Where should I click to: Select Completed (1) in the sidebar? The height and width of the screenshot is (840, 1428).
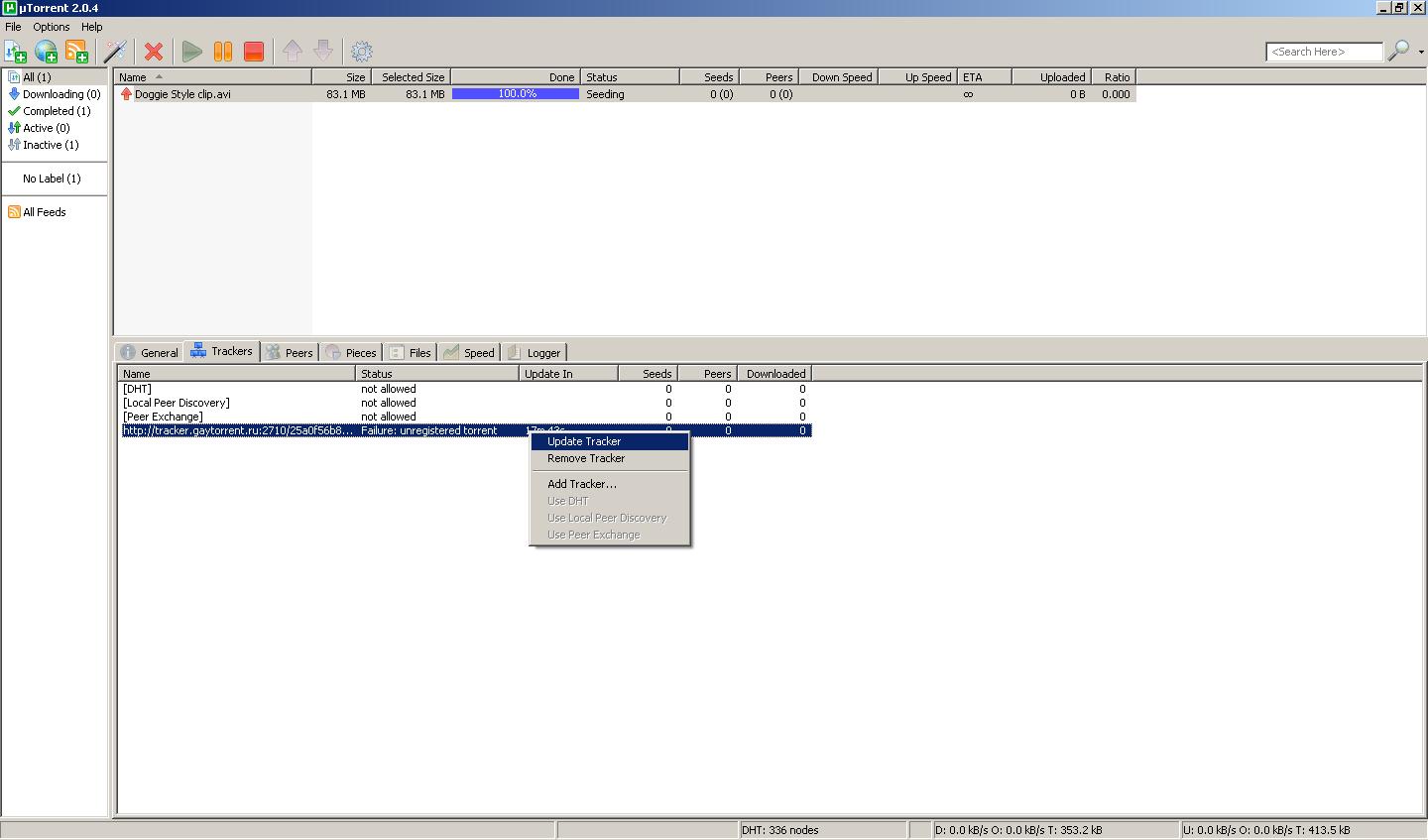(57, 111)
